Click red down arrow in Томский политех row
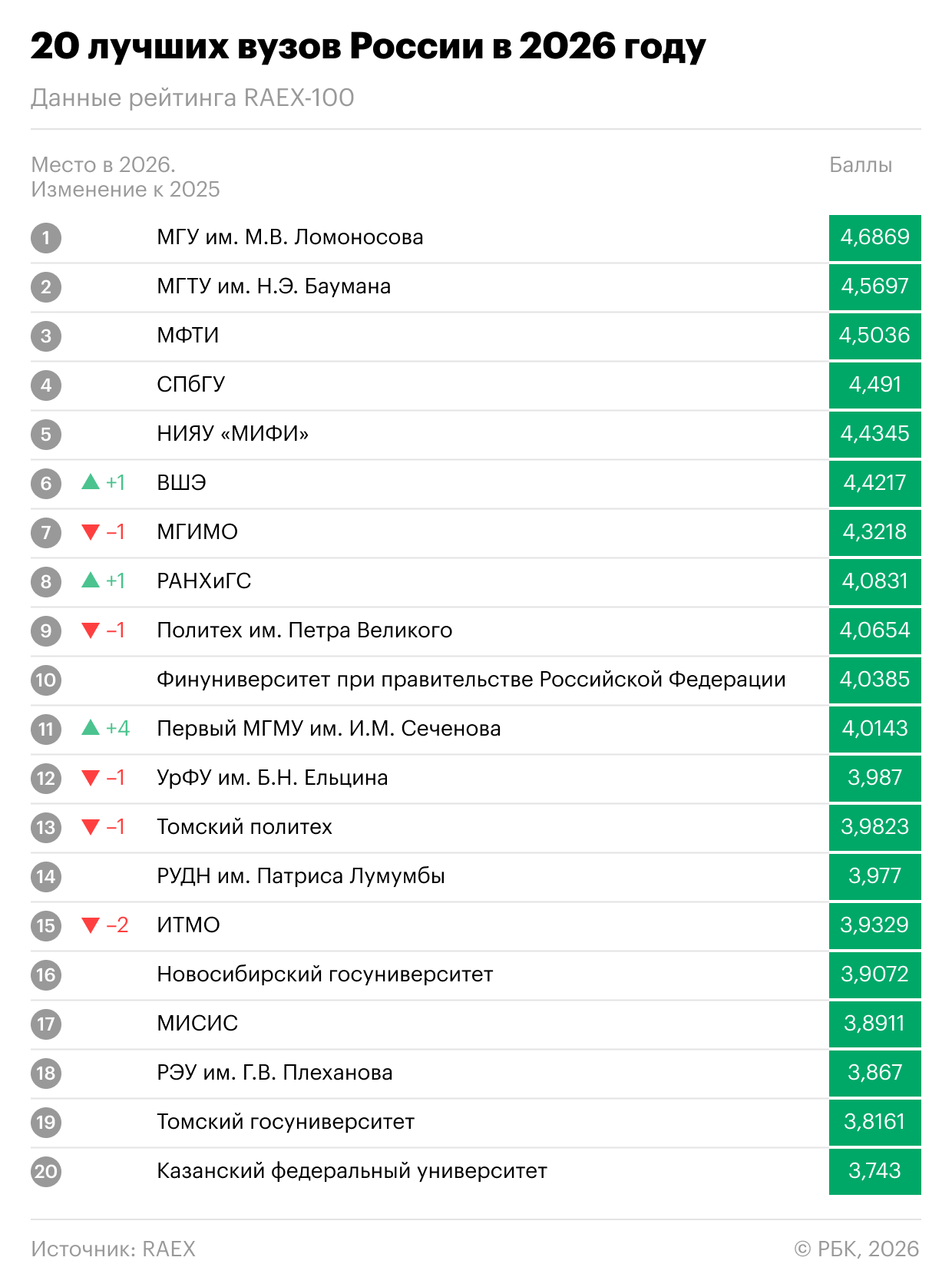The image size is (952, 1287). click(x=91, y=827)
